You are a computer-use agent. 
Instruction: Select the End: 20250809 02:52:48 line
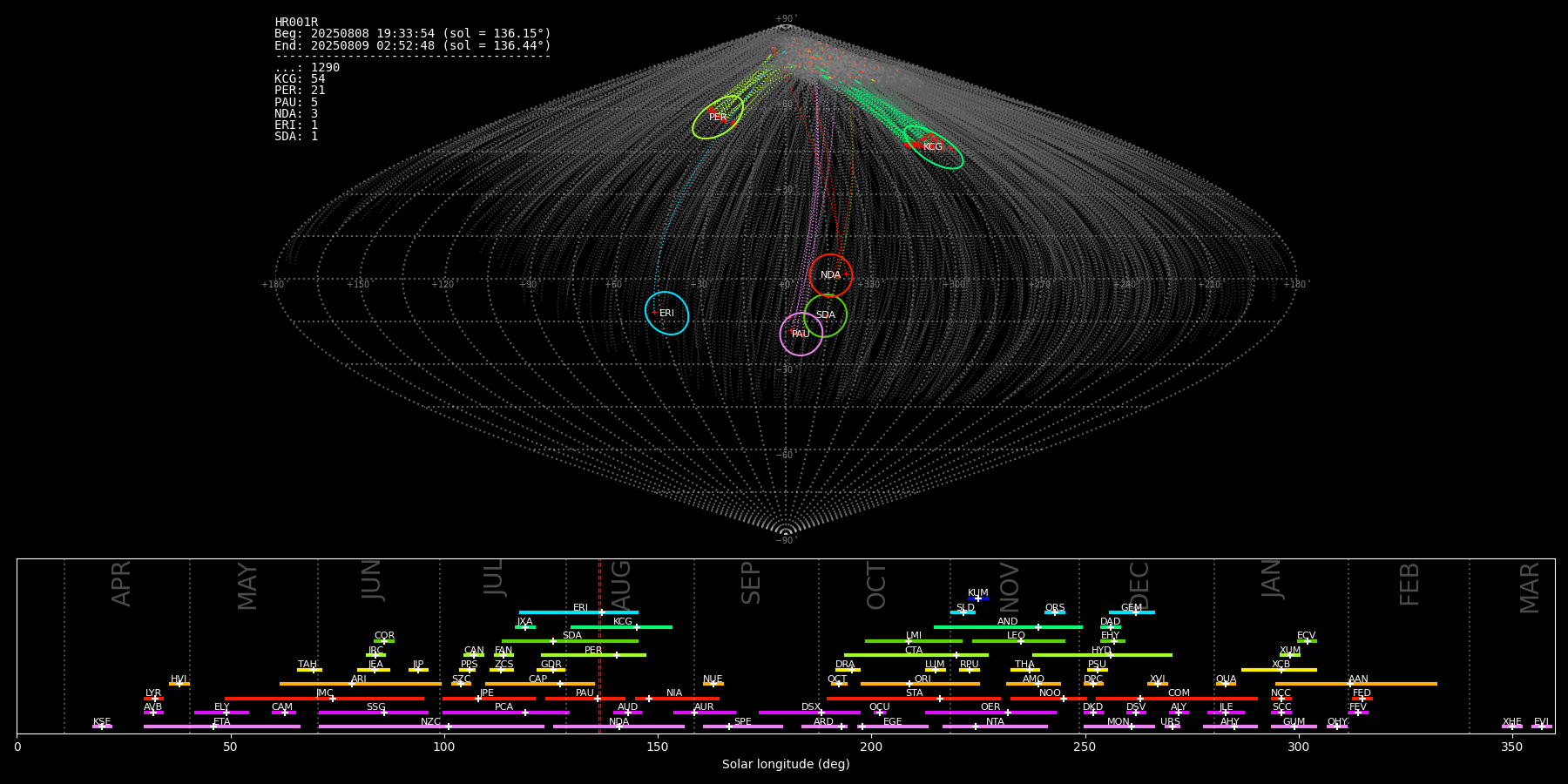pyautogui.click(x=413, y=45)
